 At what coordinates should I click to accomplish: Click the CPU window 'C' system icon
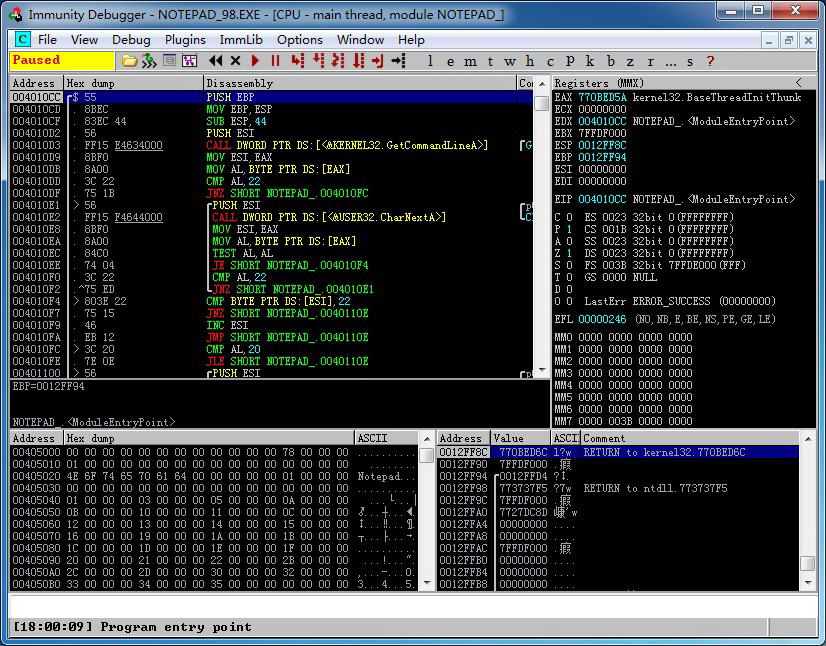tap(23, 39)
